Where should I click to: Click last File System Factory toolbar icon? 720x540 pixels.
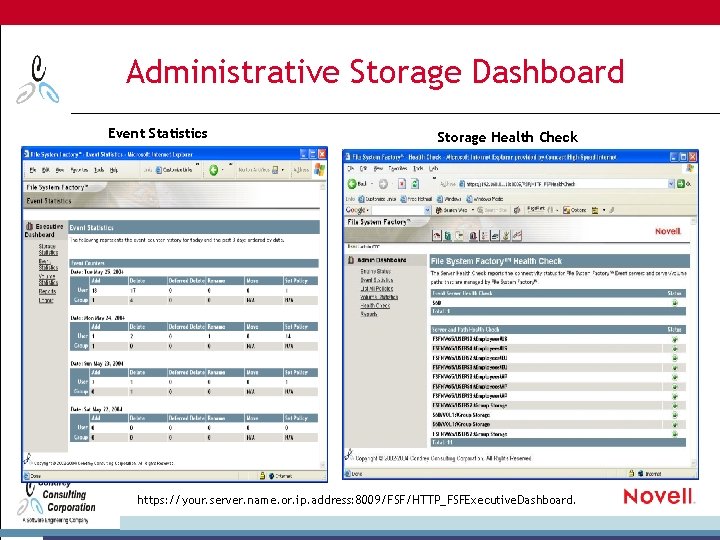pyautogui.click(x=517, y=236)
